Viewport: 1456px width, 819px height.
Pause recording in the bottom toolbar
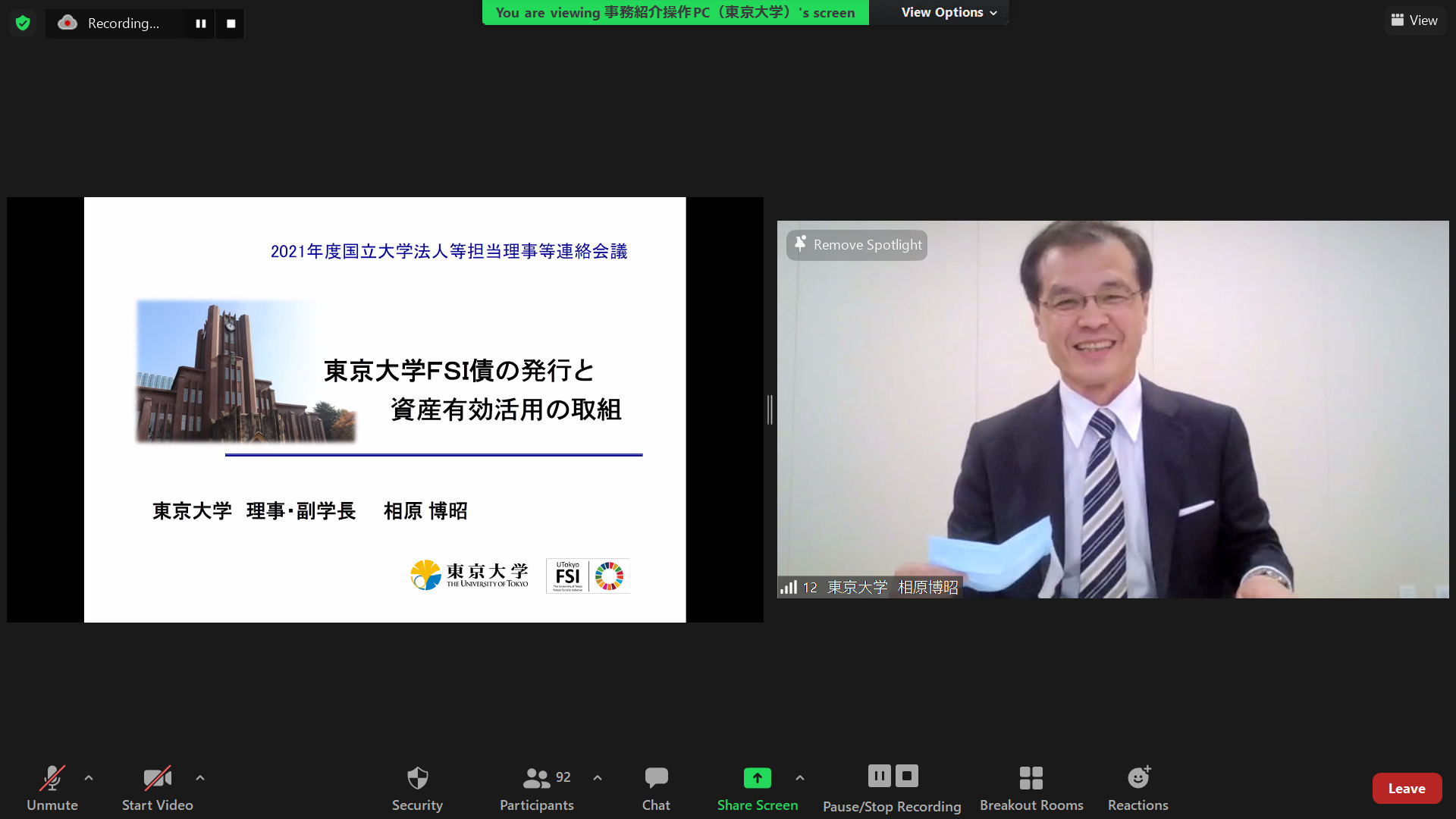tap(879, 776)
